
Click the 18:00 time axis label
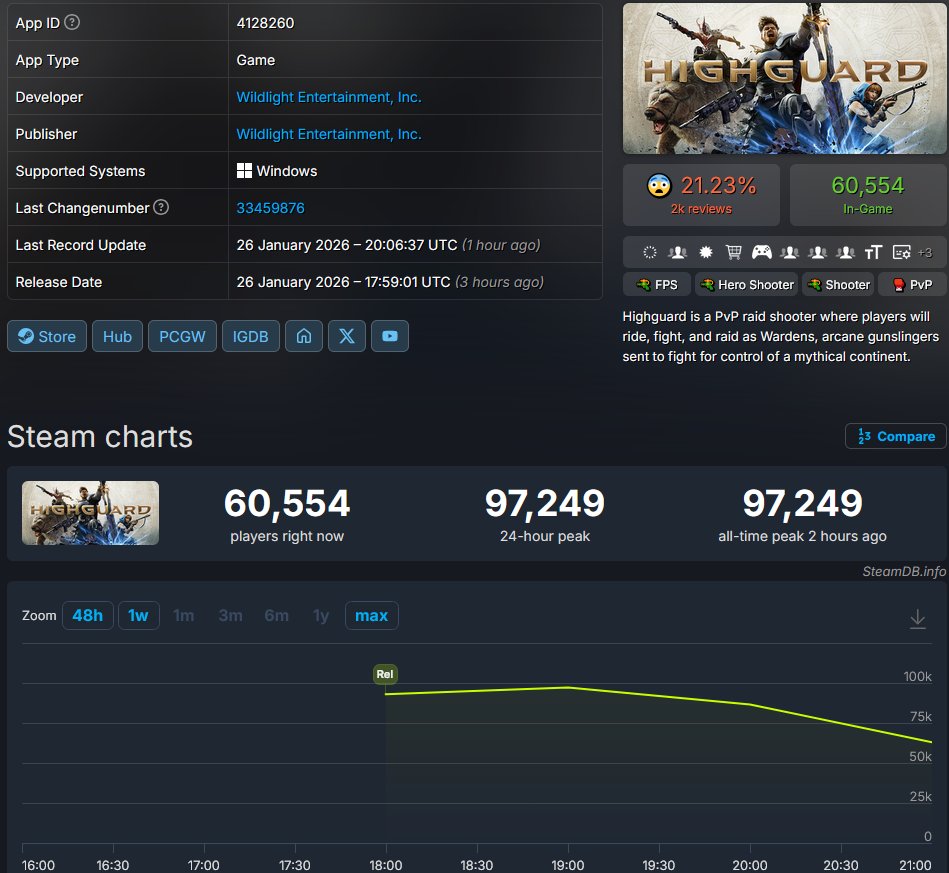point(386,865)
